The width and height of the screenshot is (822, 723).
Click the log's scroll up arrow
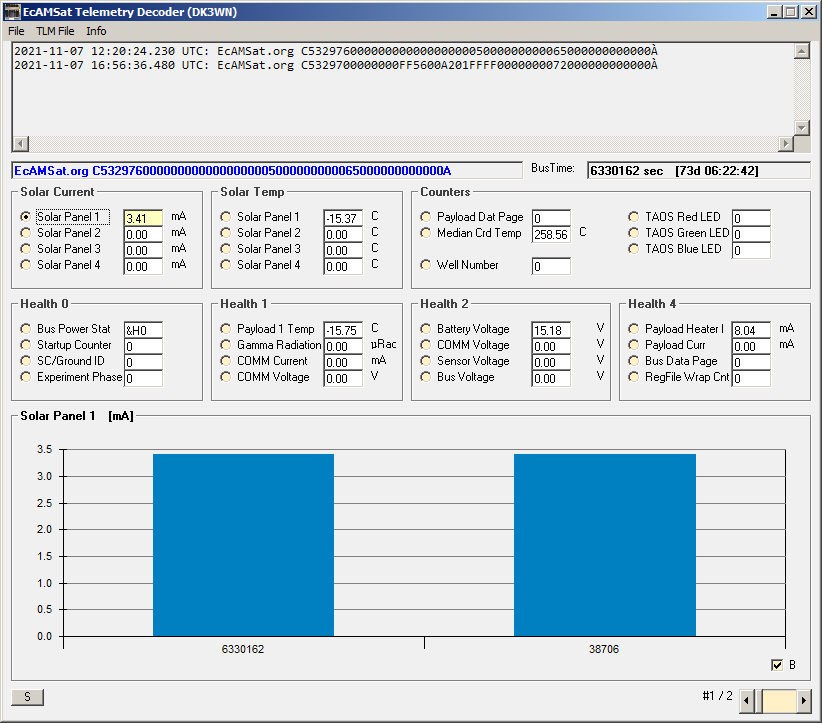click(x=802, y=51)
